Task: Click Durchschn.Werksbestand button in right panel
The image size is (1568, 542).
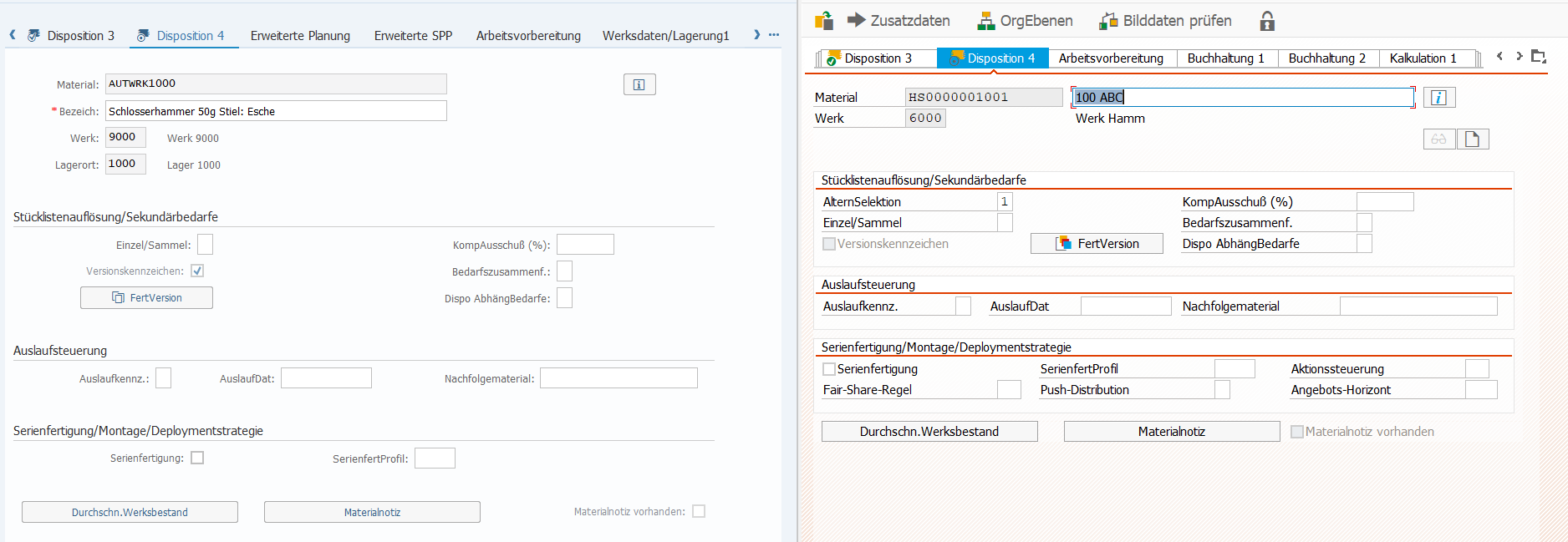Action: (x=929, y=432)
